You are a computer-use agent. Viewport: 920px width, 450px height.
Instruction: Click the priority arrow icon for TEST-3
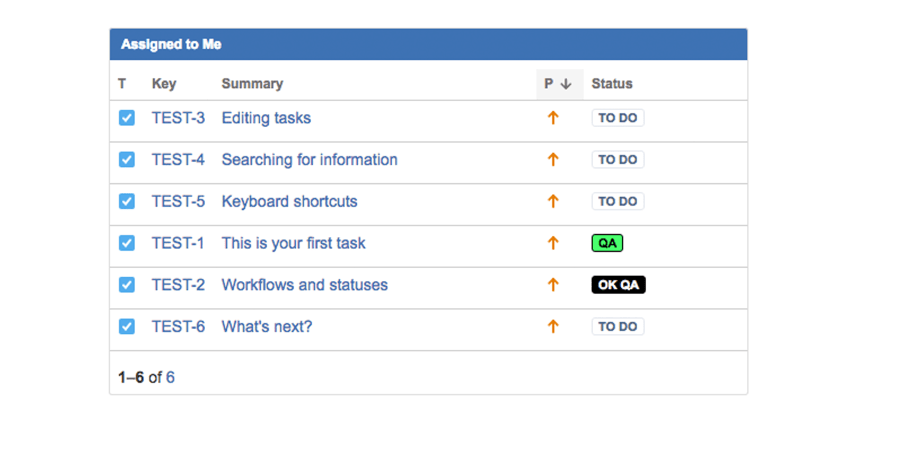click(552, 118)
